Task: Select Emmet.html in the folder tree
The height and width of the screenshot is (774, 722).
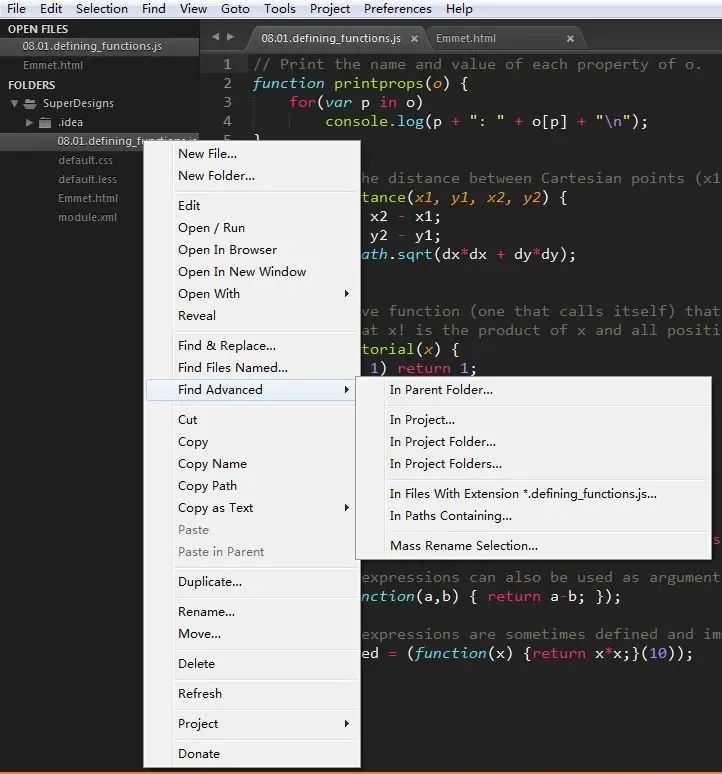Action: pos(88,198)
